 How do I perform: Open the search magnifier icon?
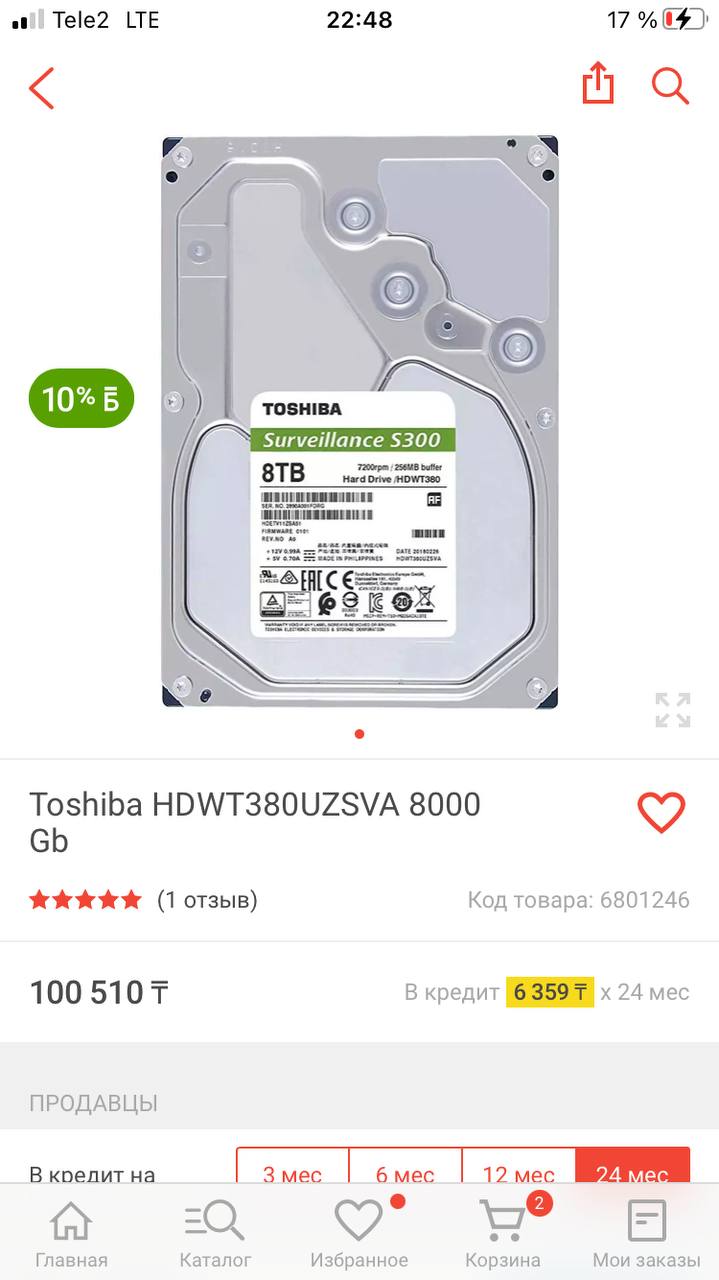671,86
